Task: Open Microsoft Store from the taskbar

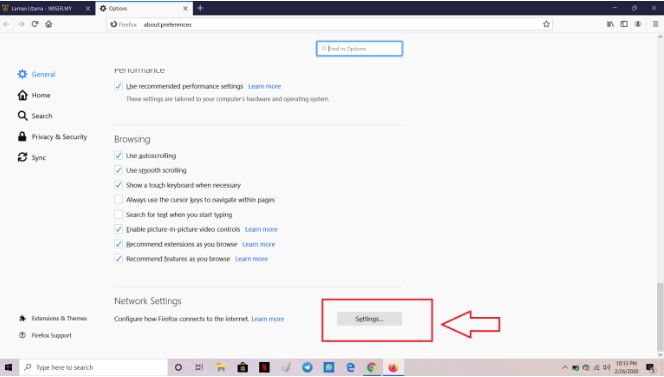Action: click(243, 367)
